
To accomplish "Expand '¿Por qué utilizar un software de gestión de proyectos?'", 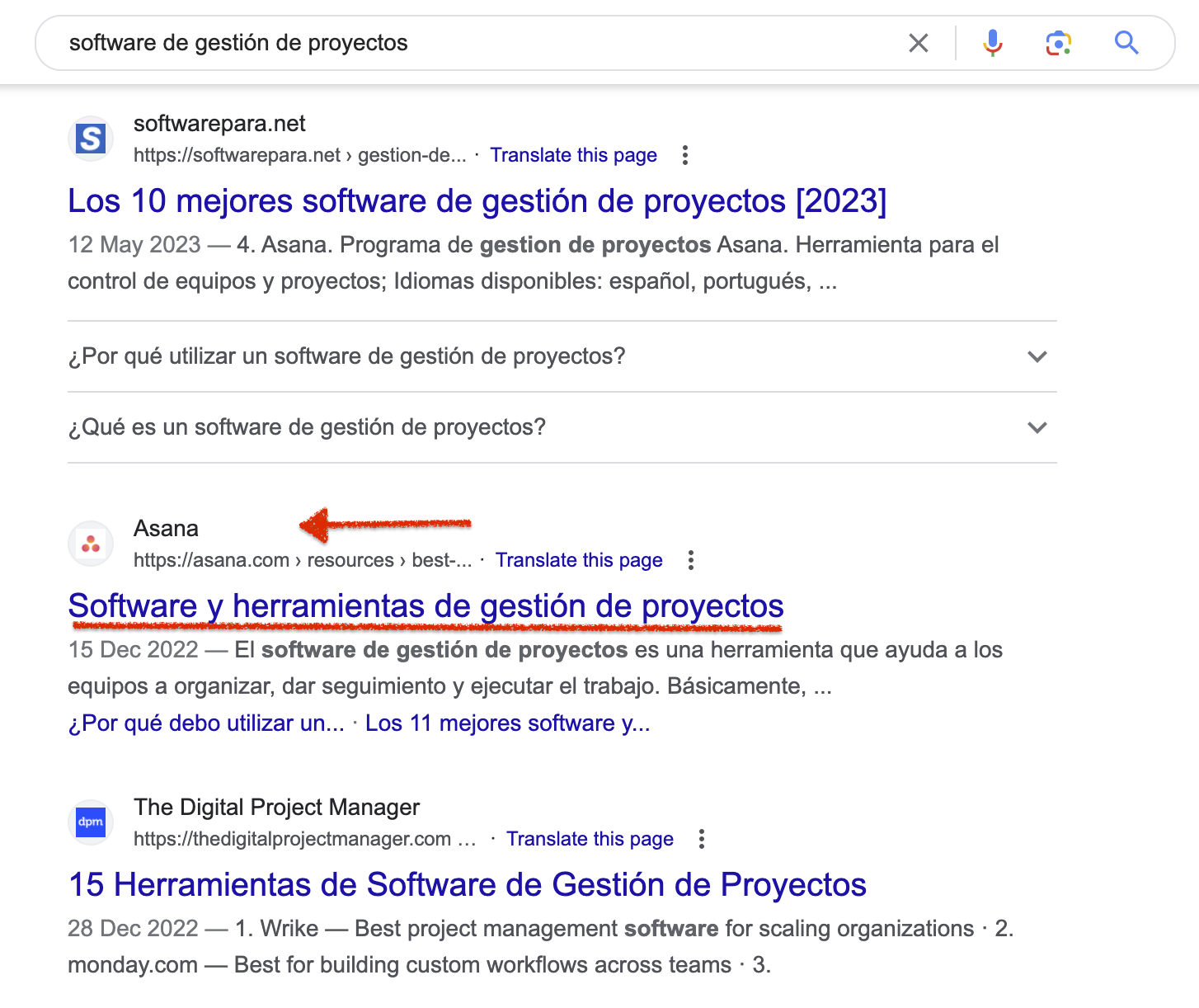I will point(562,356).
